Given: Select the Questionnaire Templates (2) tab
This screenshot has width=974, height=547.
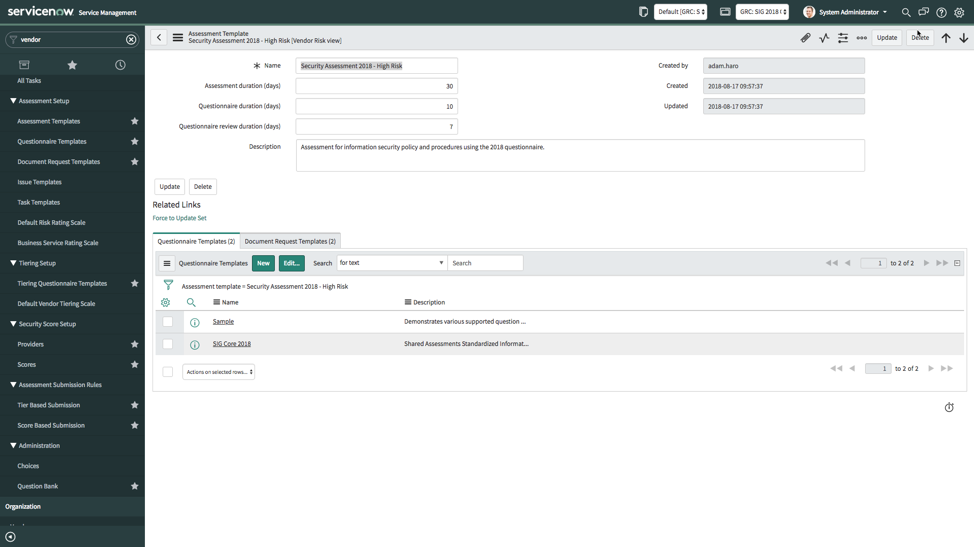Looking at the screenshot, I should pyautogui.click(x=196, y=242).
